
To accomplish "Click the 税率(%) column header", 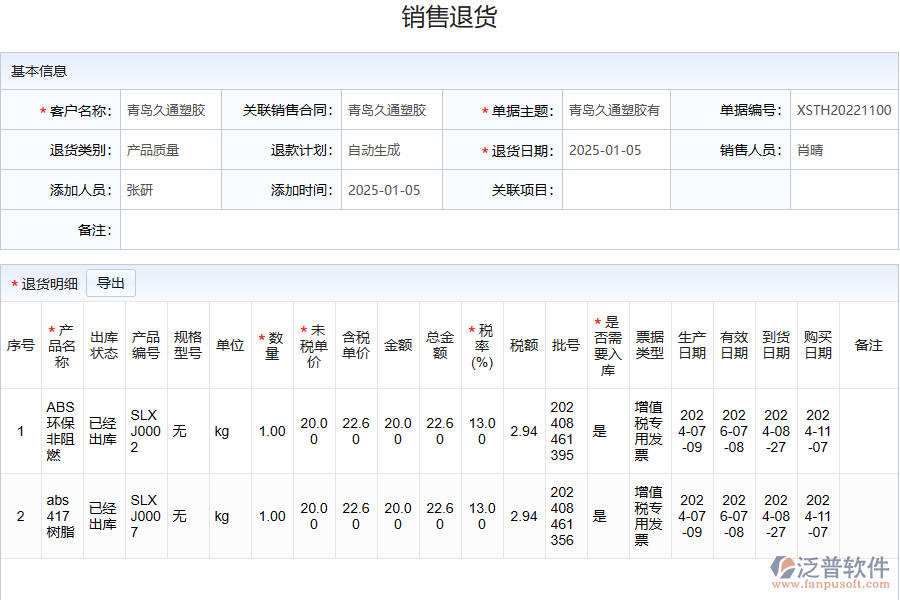I will pos(481,345).
